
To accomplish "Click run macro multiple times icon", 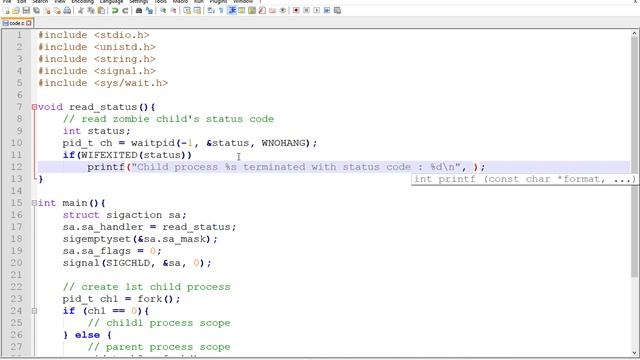I will pos(327,10).
